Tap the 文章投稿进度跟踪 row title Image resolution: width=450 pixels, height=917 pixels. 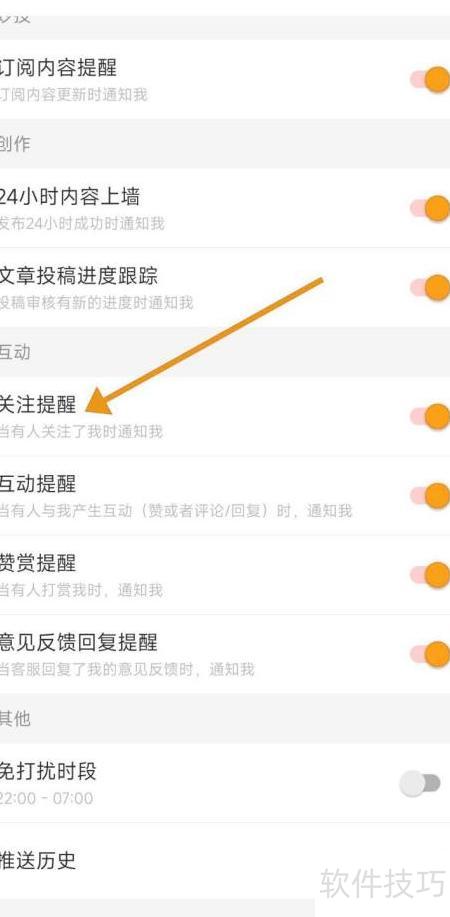pyautogui.click(x=79, y=275)
